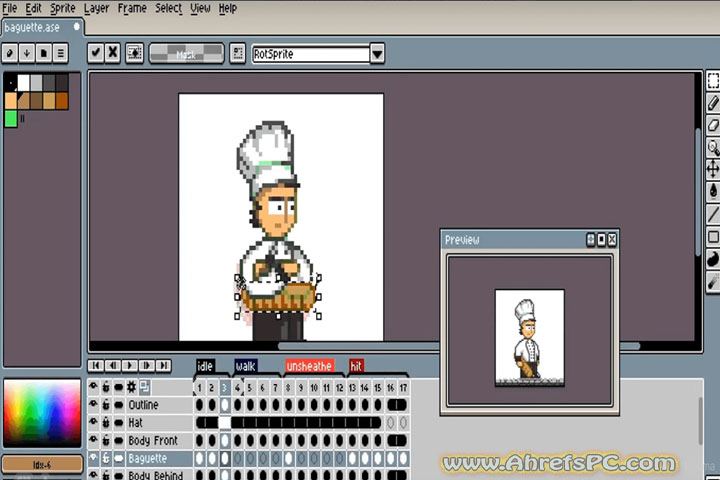Viewport: 720px width, 480px height.
Task: Toggle lock on Body Front layer
Action: coord(106,440)
